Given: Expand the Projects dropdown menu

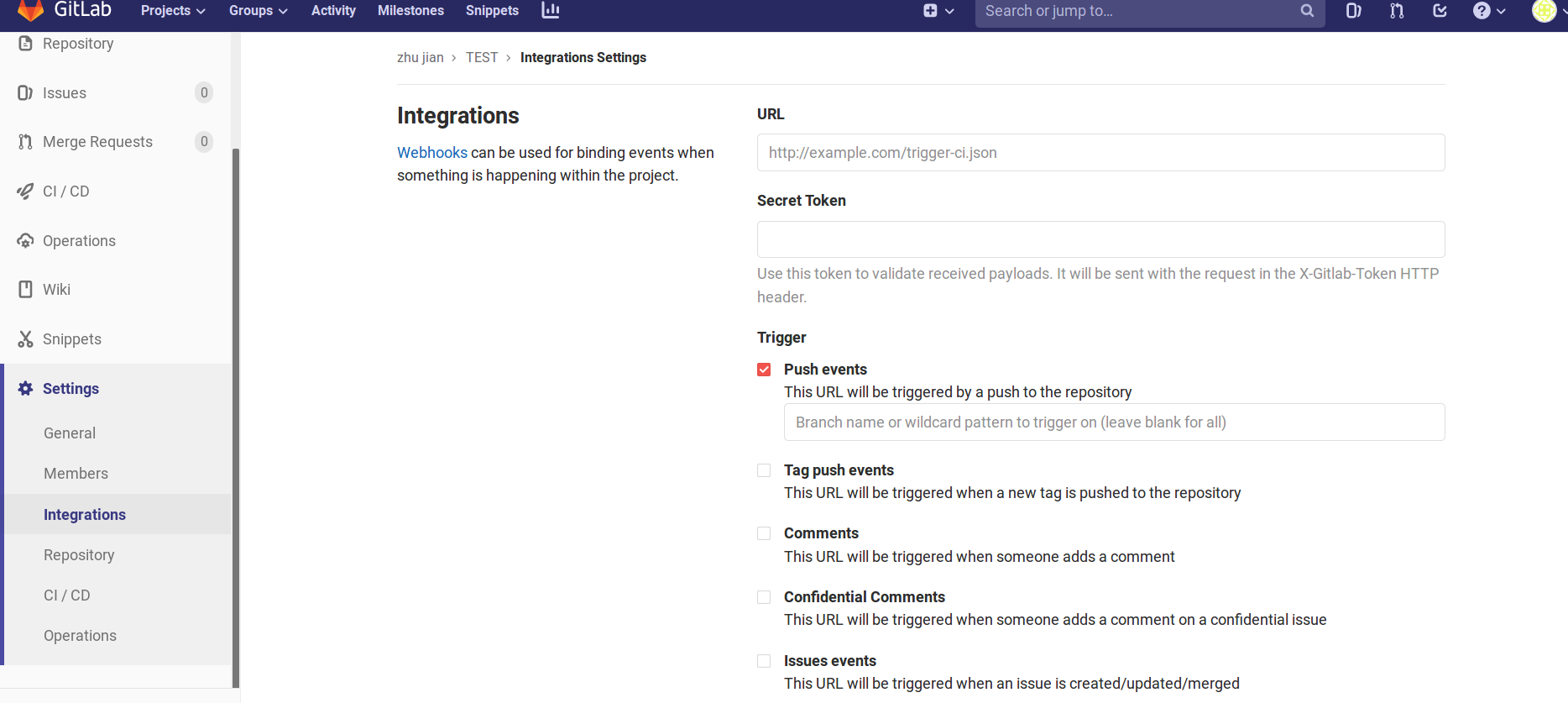Looking at the screenshot, I should coord(173,11).
